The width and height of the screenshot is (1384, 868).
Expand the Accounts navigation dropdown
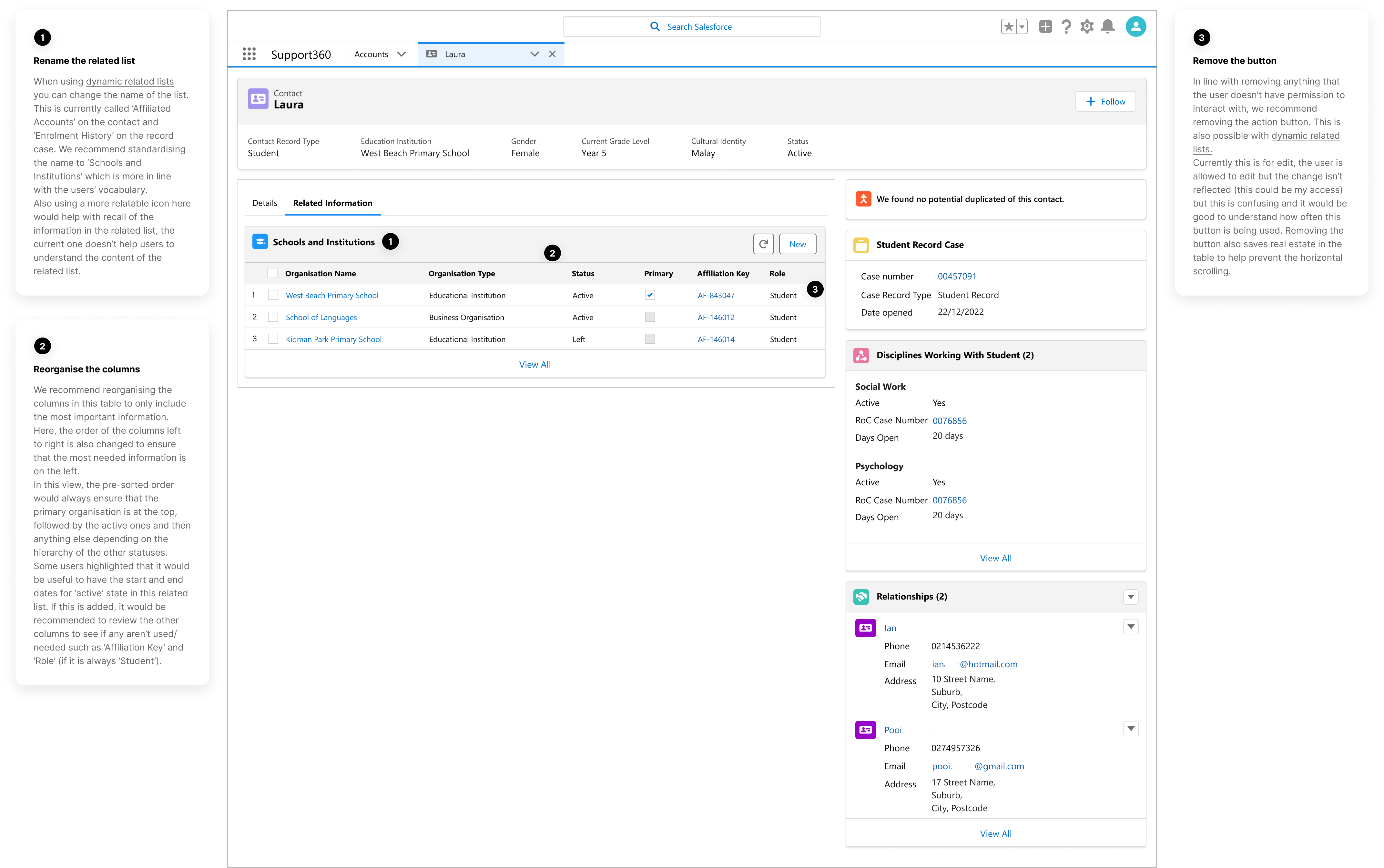click(401, 54)
